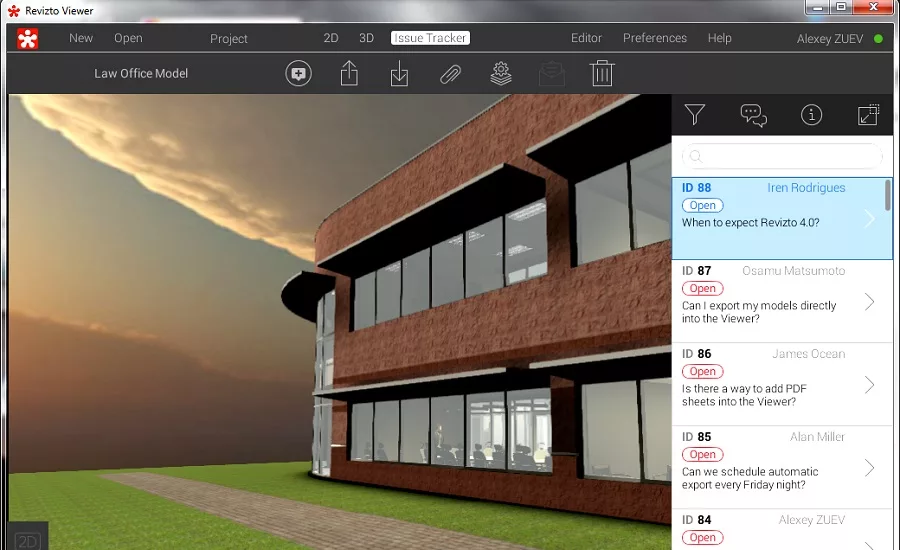
Task: Click the Revizto logo home icon
Action: [27, 38]
